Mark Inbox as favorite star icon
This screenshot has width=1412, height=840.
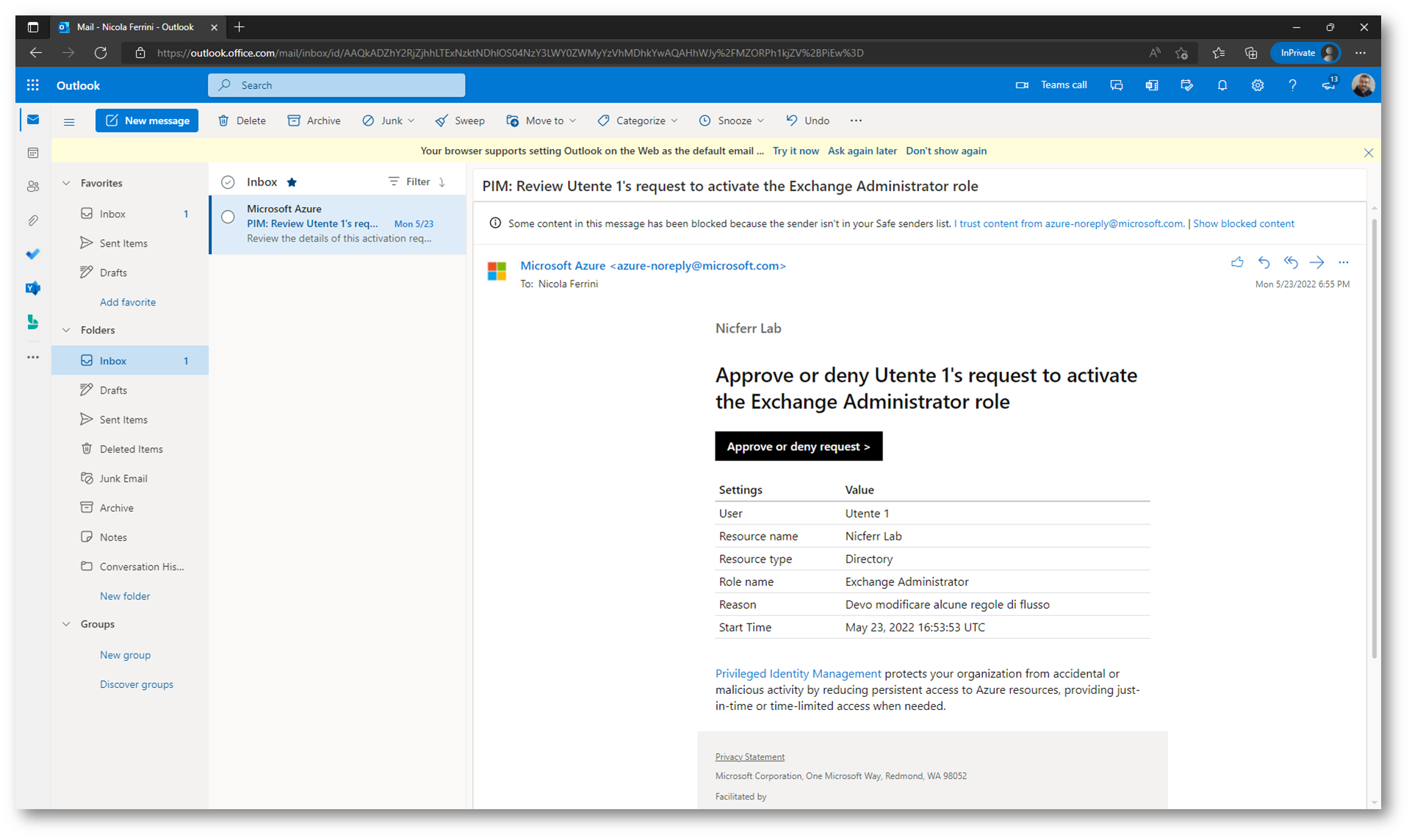pyautogui.click(x=292, y=182)
